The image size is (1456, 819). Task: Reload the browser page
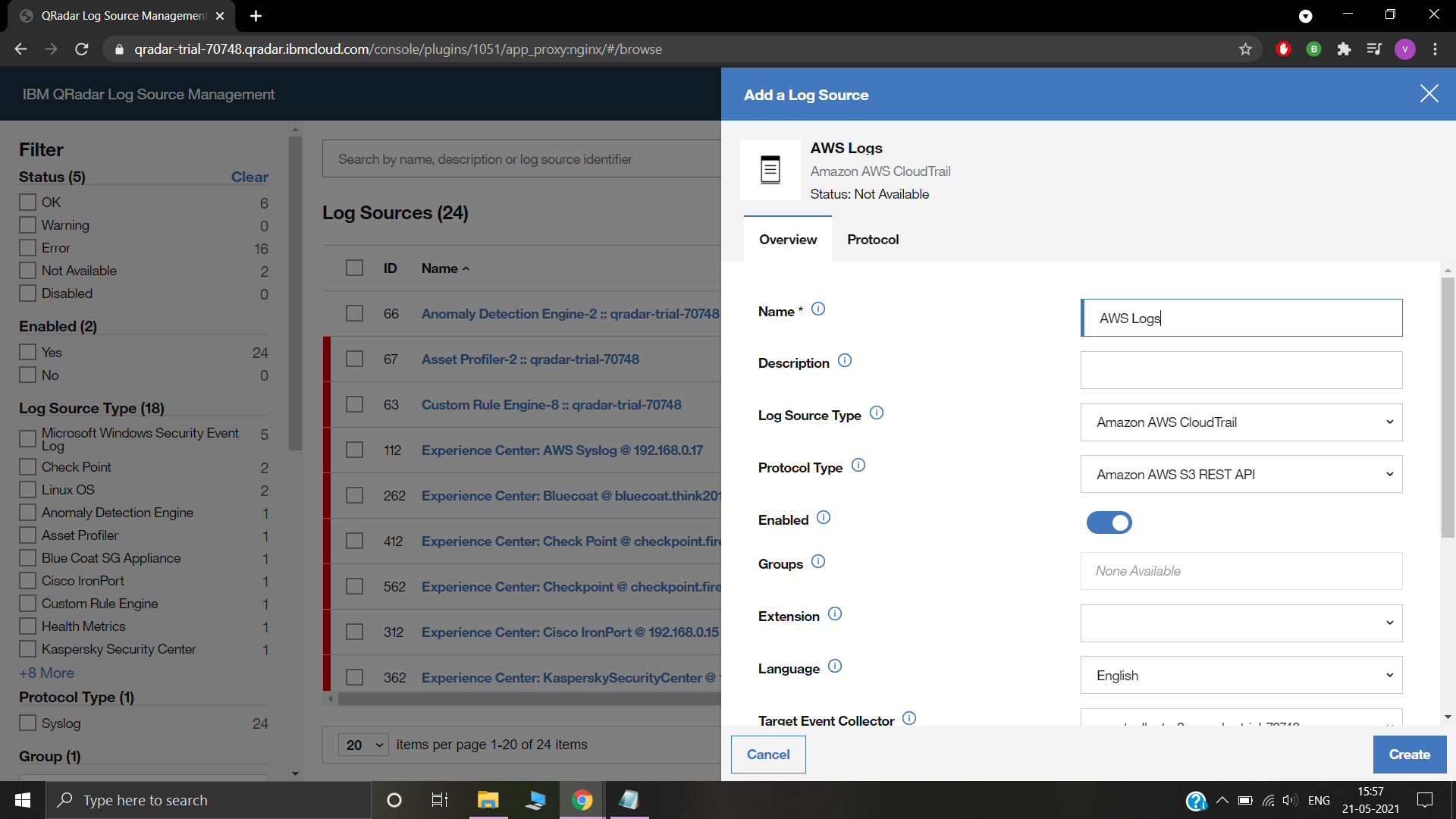pyautogui.click(x=82, y=49)
